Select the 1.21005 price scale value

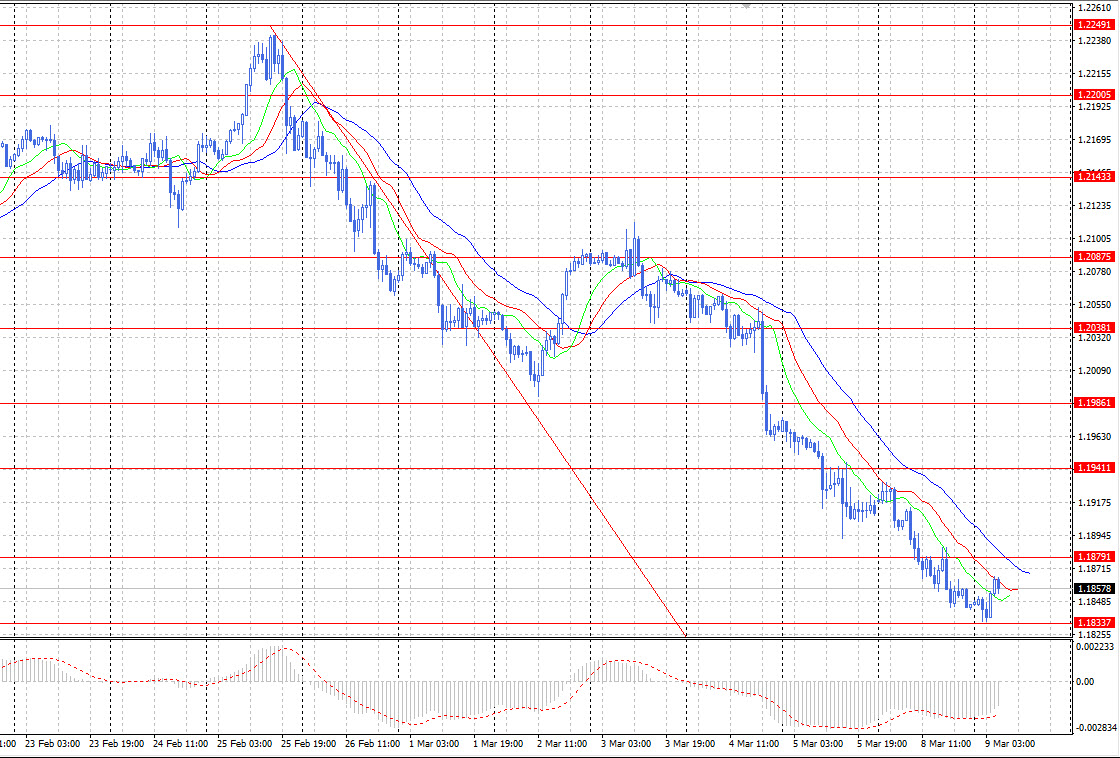(1094, 239)
